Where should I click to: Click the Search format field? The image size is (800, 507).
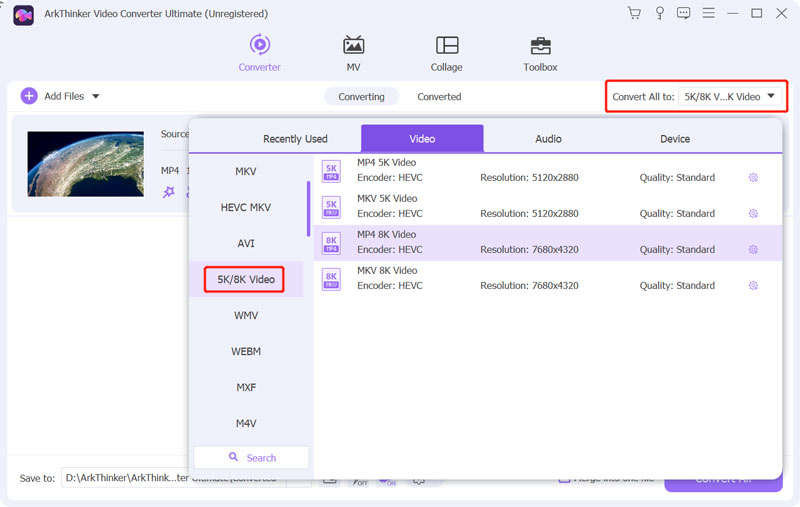coord(251,458)
